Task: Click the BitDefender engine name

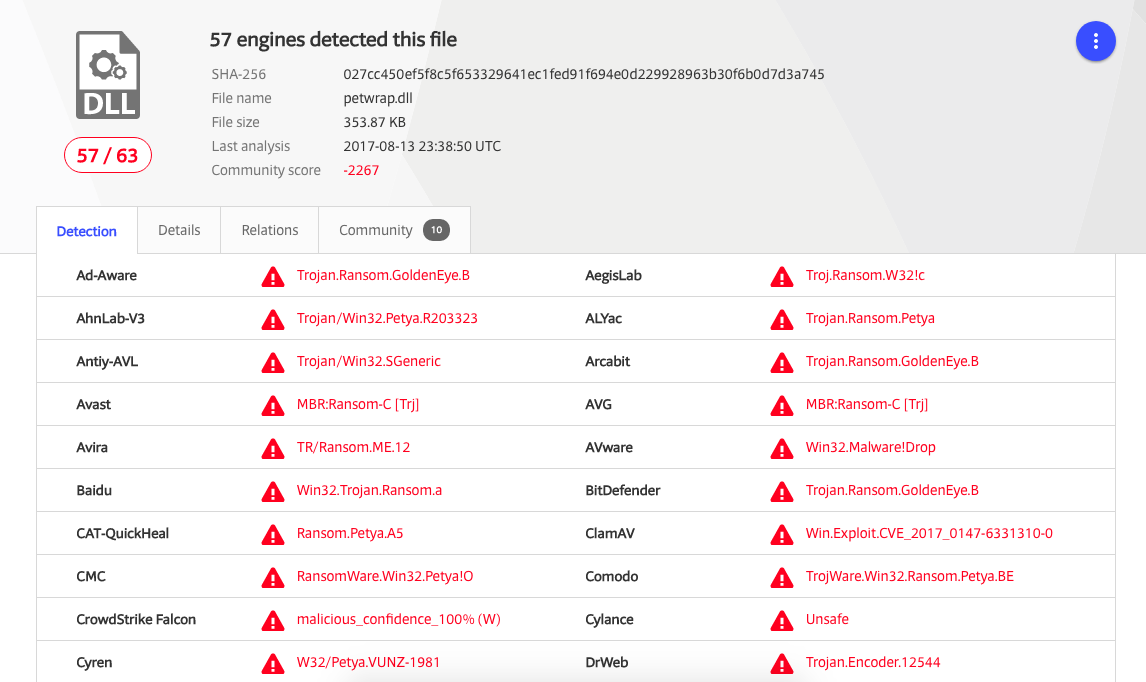Action: [x=622, y=490]
